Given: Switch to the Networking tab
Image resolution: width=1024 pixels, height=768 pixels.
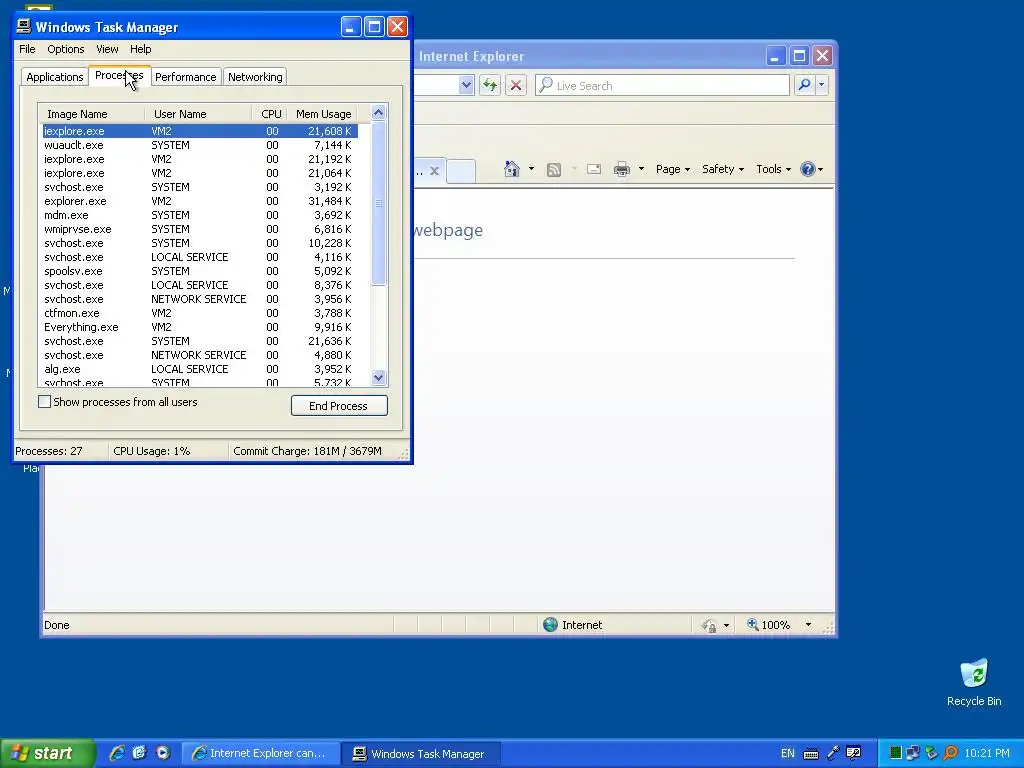Looking at the screenshot, I should click(255, 77).
